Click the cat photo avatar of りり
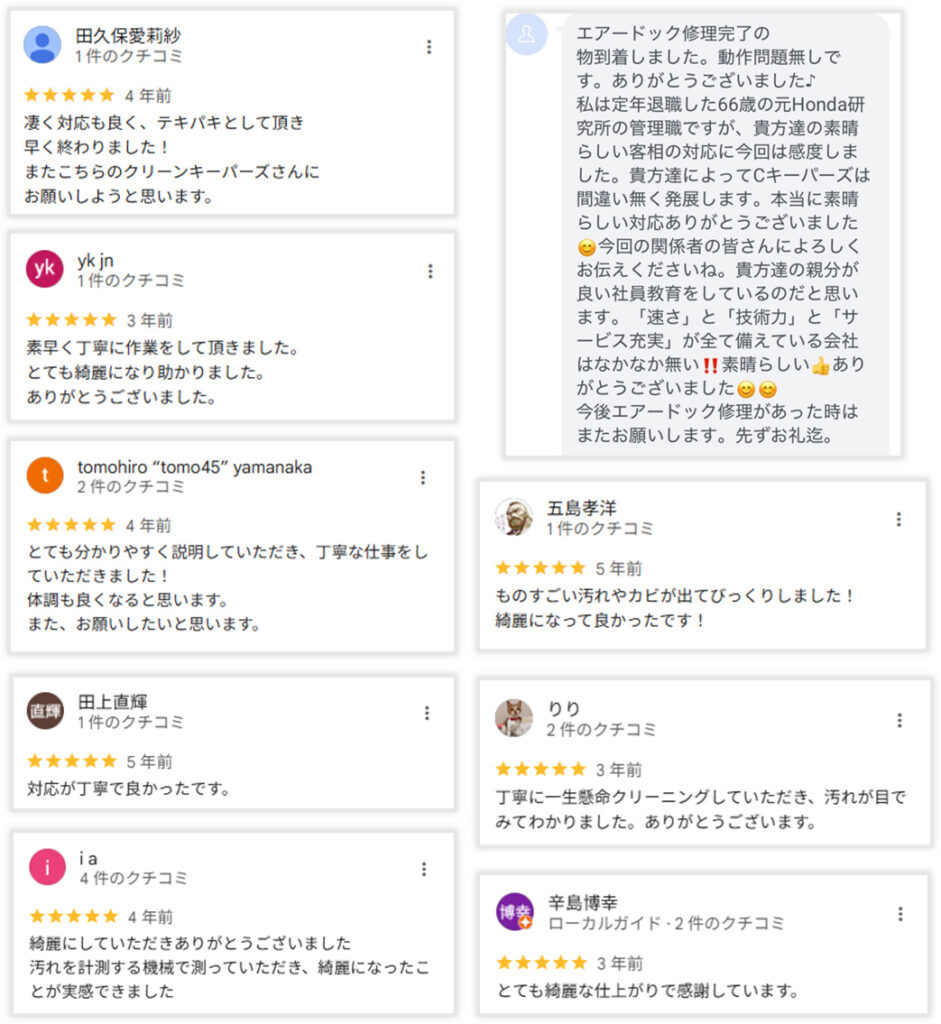941x1024 pixels. click(514, 718)
